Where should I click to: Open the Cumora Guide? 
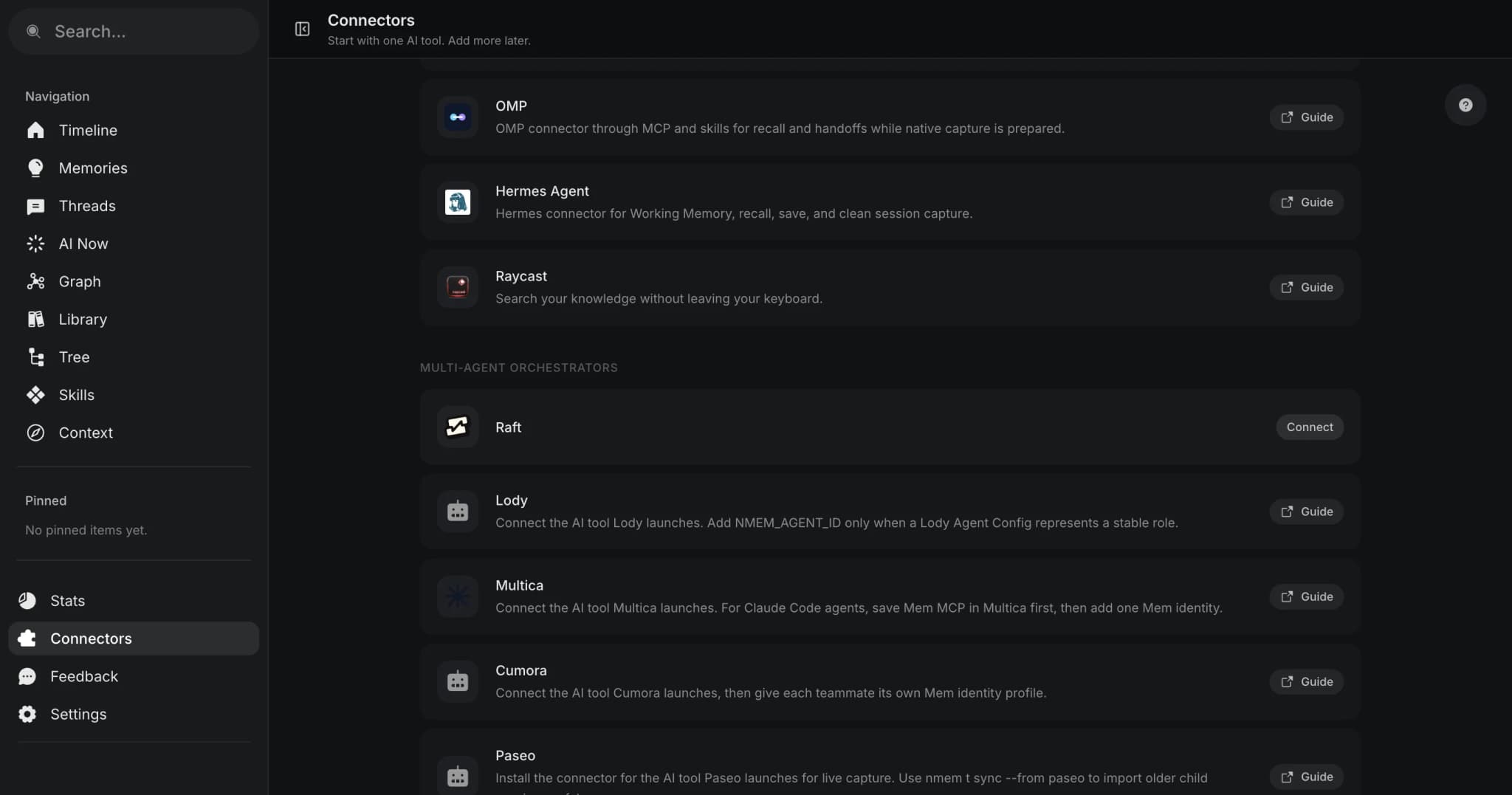[x=1306, y=681]
